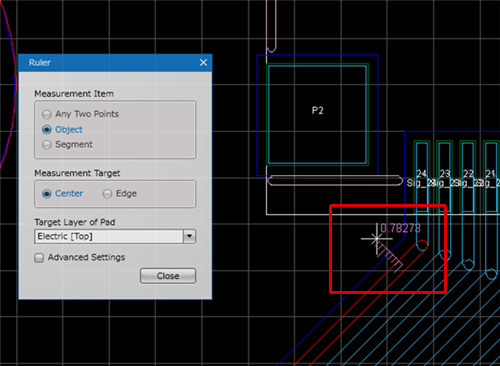Set measurement target to Center
Image resolution: width=500 pixels, height=366 pixels.
coord(47,194)
